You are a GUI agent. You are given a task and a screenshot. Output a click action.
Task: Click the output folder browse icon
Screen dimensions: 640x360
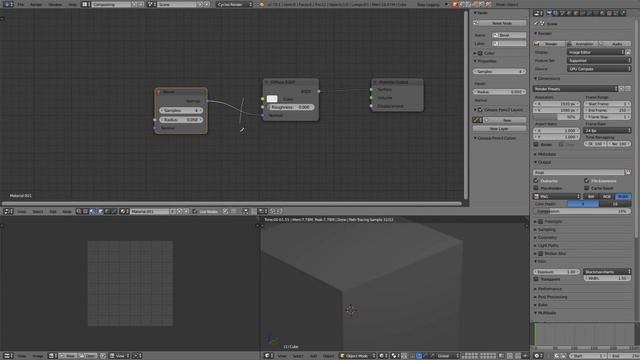coord(628,172)
